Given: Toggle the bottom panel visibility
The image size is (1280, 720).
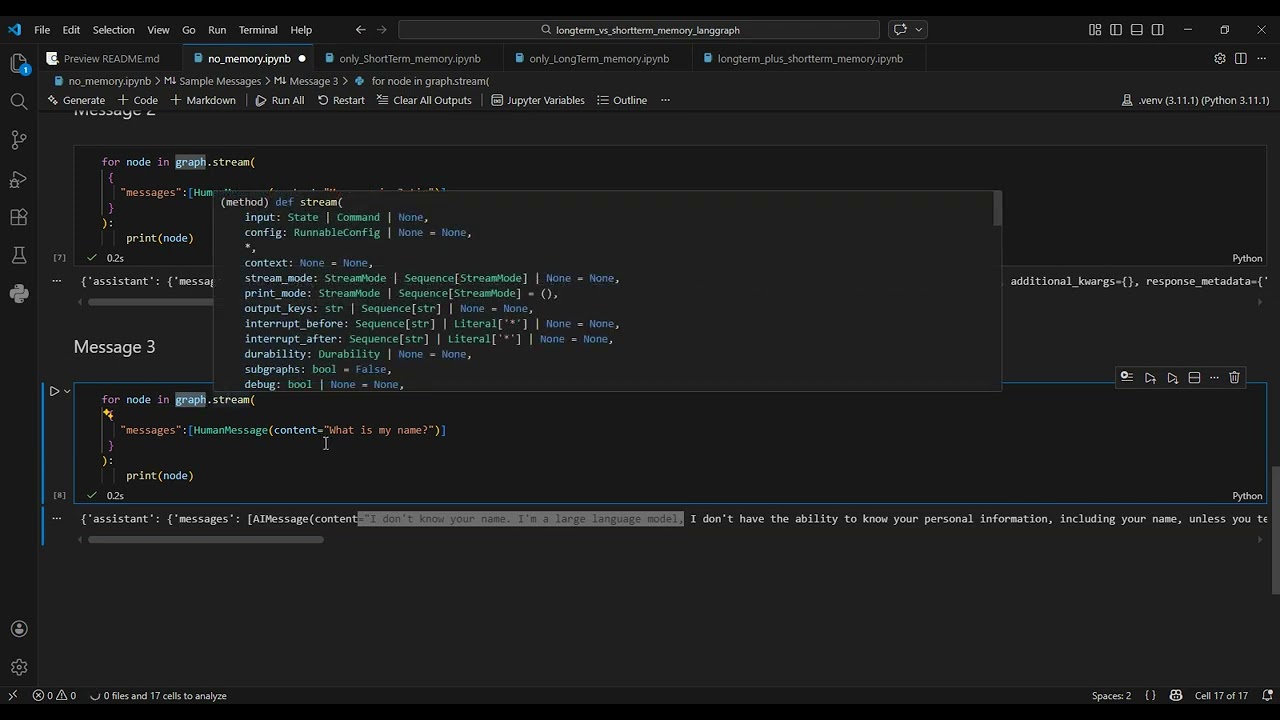Looking at the screenshot, I should [1137, 30].
